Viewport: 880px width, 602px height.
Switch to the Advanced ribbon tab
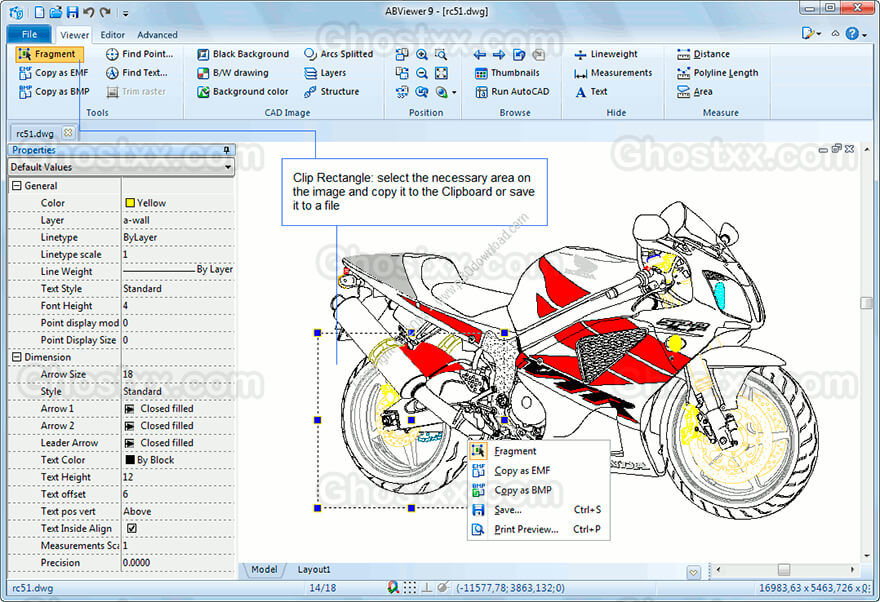(157, 35)
